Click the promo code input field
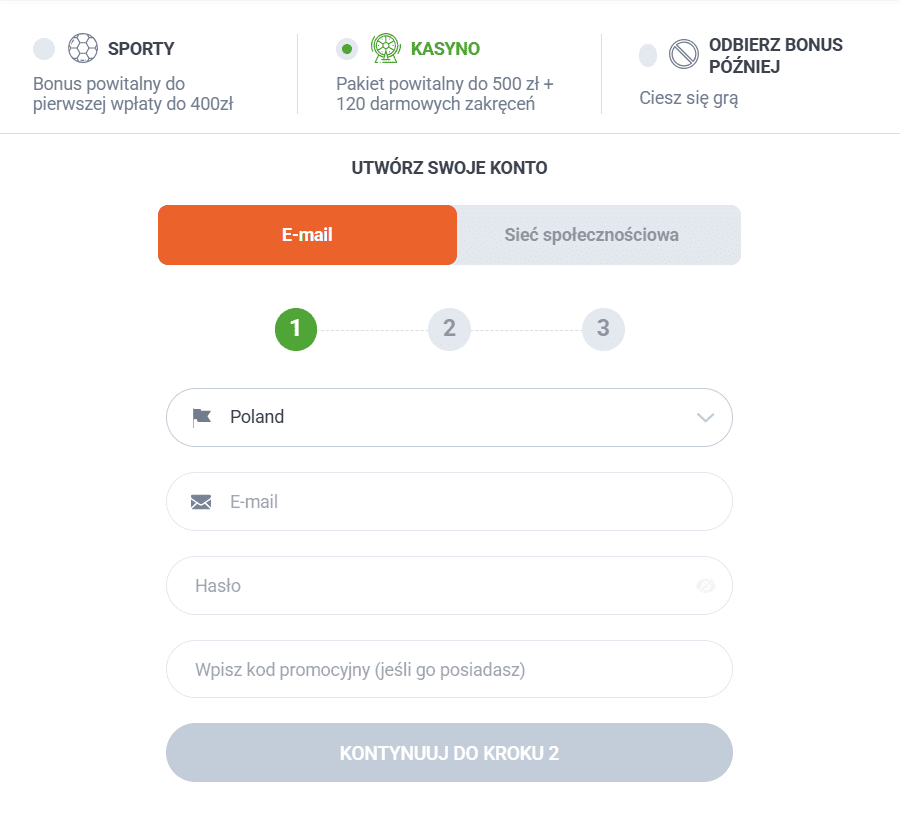The height and width of the screenshot is (831, 900). [x=449, y=670]
